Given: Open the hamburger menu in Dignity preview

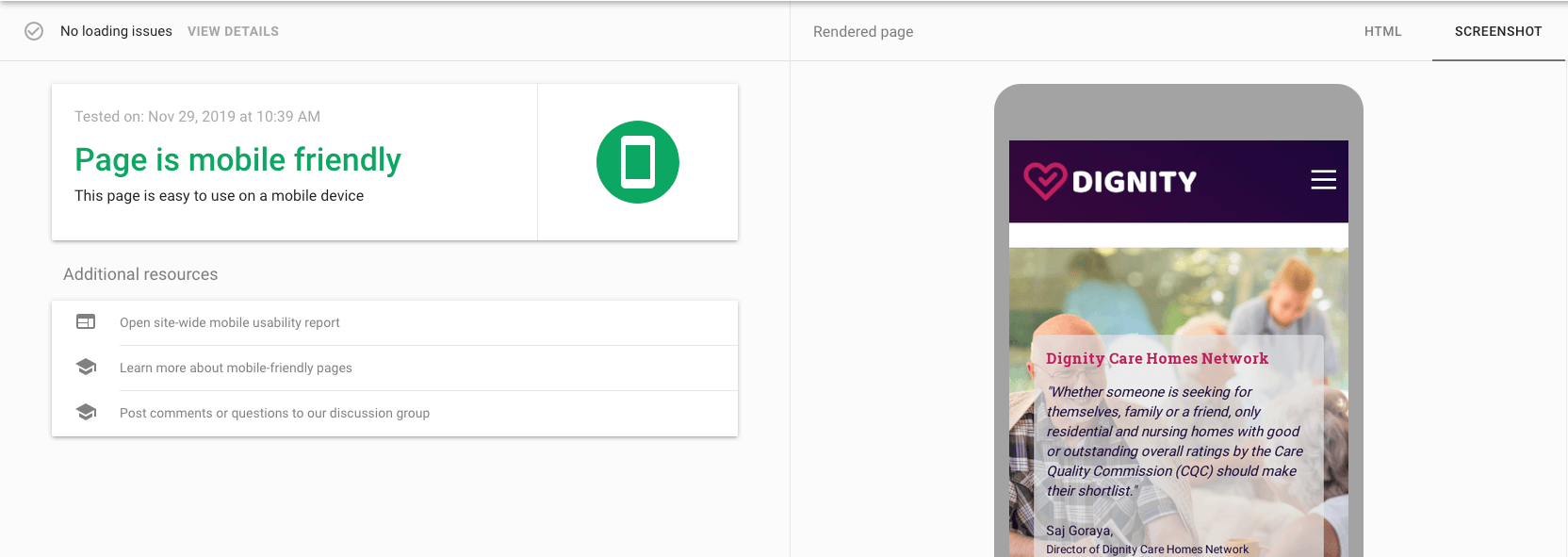Looking at the screenshot, I should pyautogui.click(x=1323, y=180).
